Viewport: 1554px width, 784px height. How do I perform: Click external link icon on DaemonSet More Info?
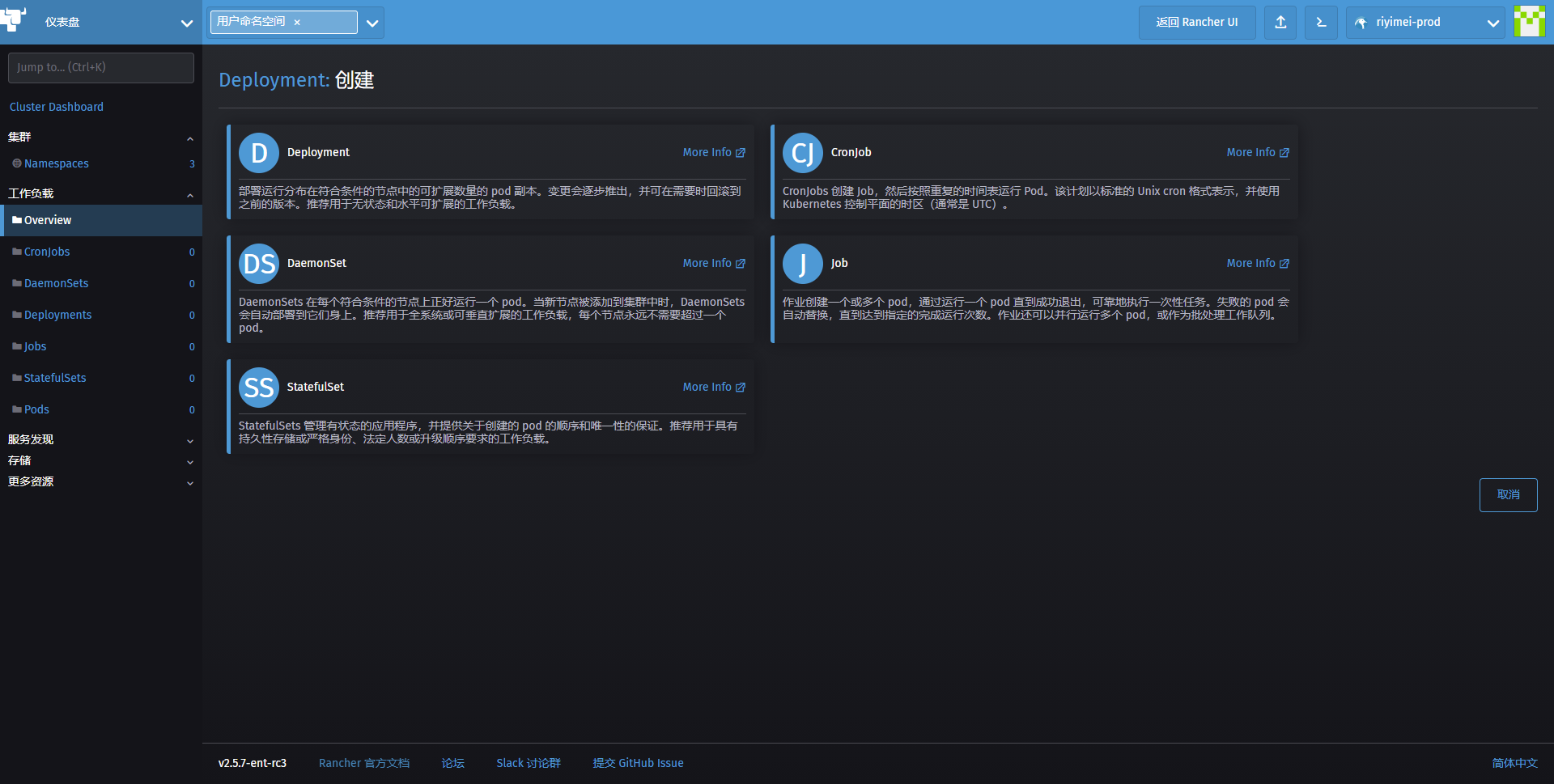pyautogui.click(x=741, y=264)
